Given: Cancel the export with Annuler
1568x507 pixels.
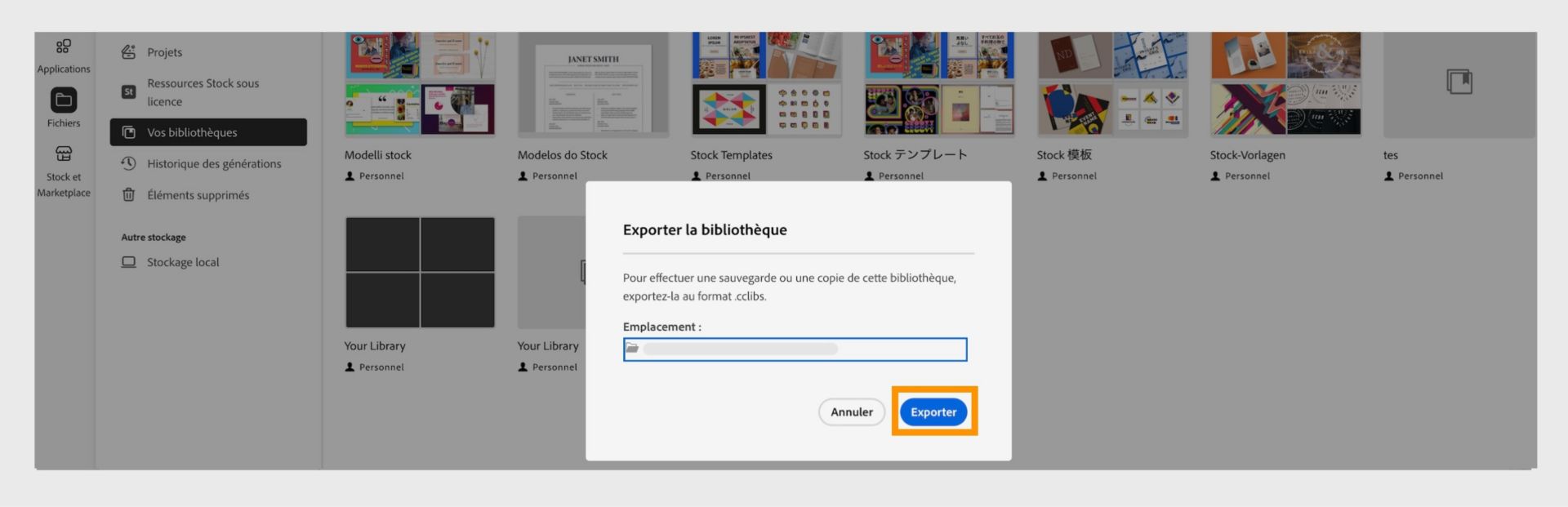Looking at the screenshot, I should (852, 411).
